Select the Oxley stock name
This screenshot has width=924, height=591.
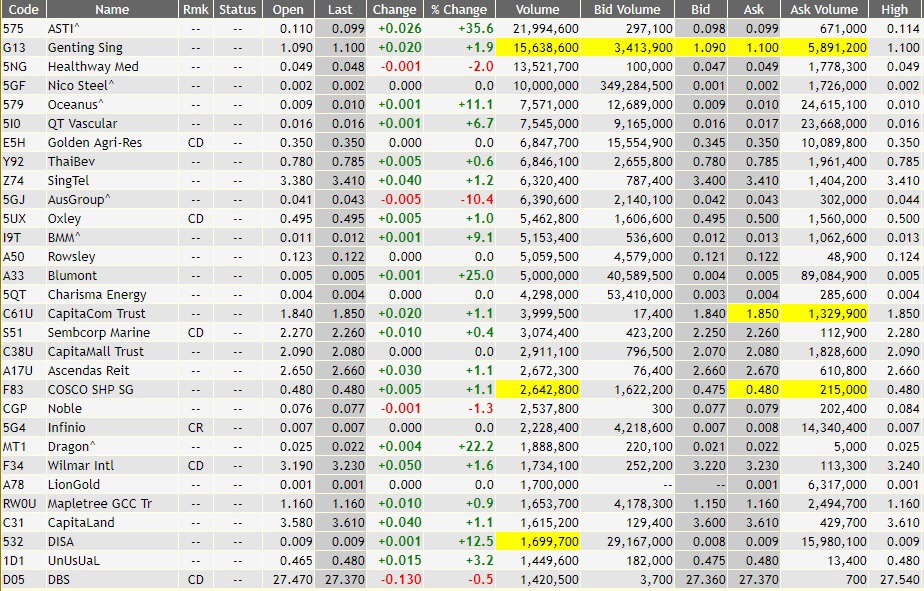click(64, 219)
